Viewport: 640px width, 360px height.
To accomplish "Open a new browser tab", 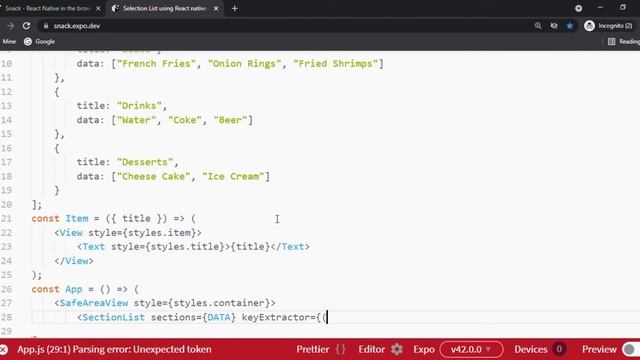I will point(235,9).
